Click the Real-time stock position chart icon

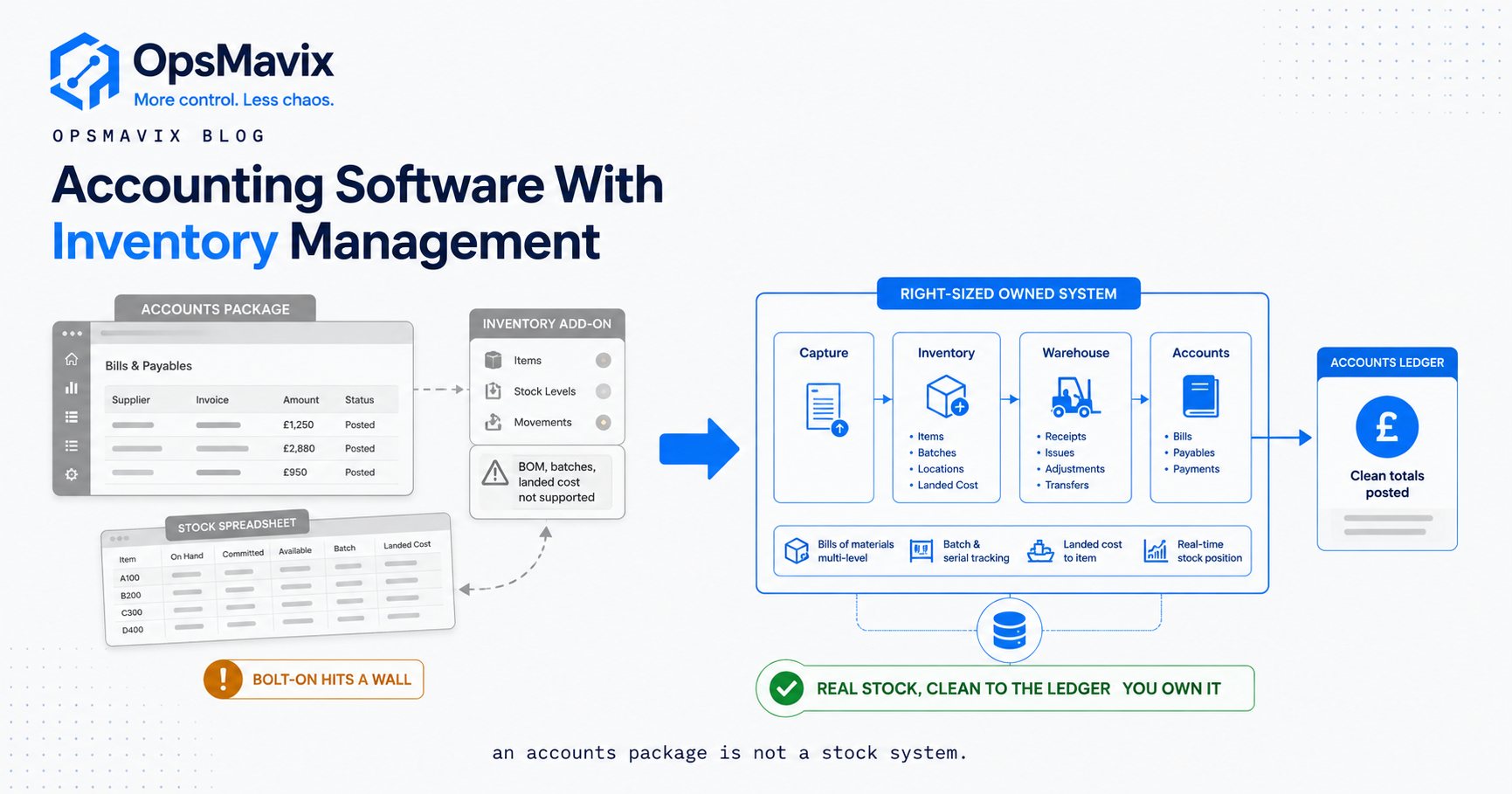1156,551
